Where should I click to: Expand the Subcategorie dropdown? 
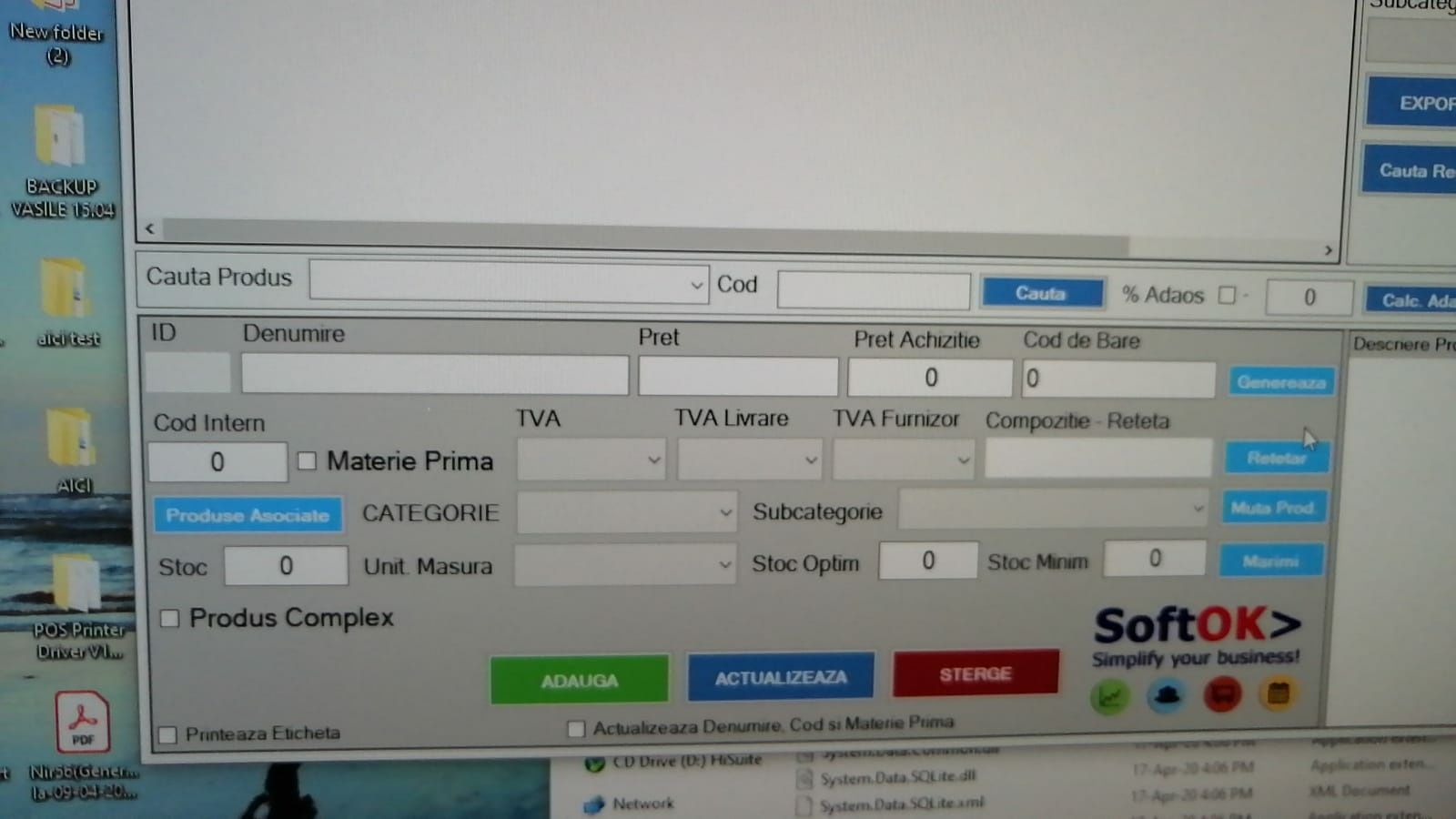coord(1054,509)
